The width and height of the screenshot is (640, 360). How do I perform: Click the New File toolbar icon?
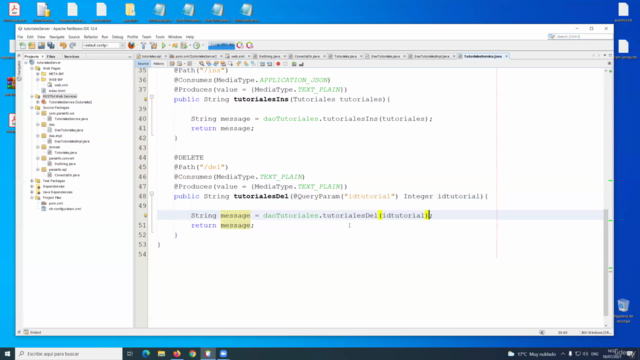(x=22, y=45)
